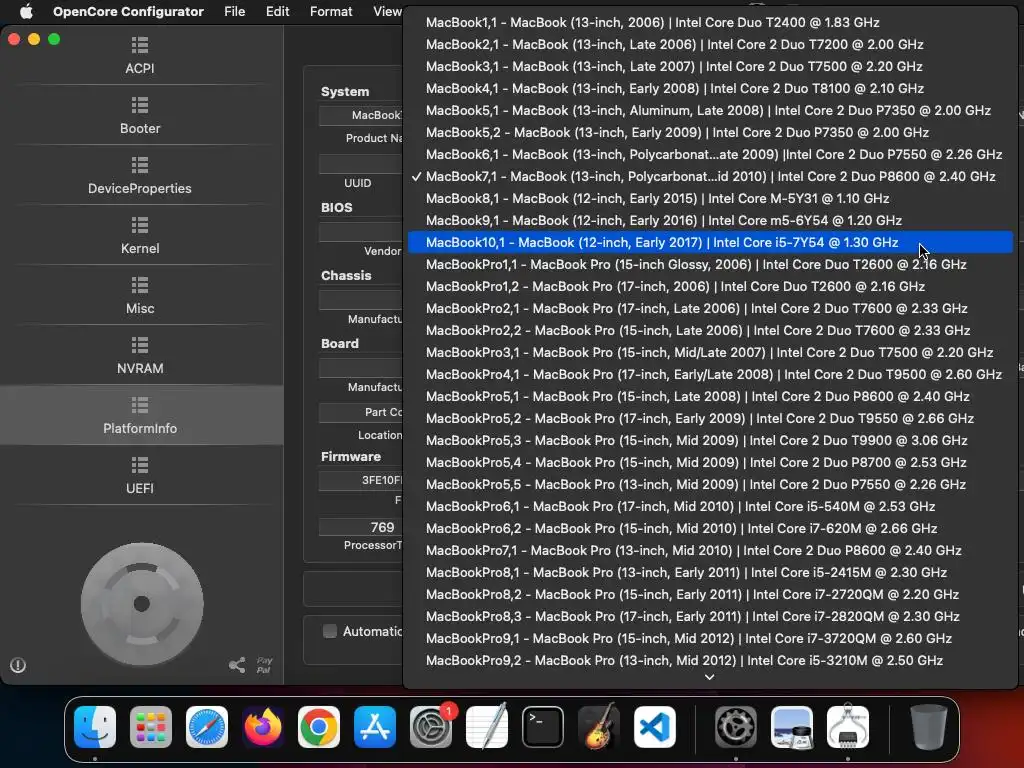Screen dimensions: 1024x768
Task: Select MacBook1,1 (13-inch, 2006) model
Action: coord(710,22)
